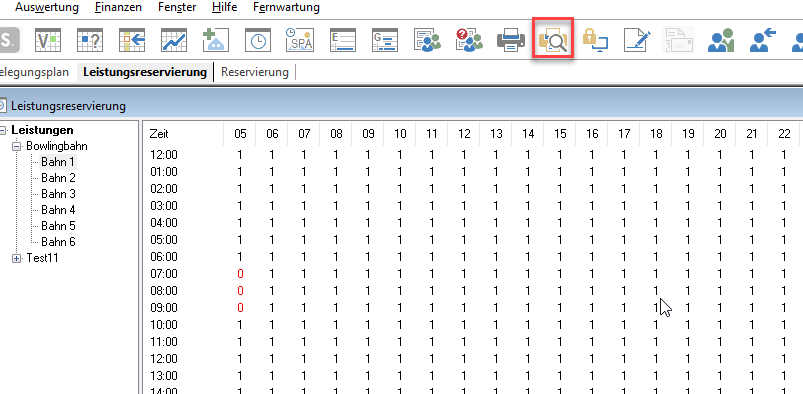Image resolution: width=803 pixels, height=394 pixels.
Task: Click the guest list icon with red question mark
Action: pos(469,40)
